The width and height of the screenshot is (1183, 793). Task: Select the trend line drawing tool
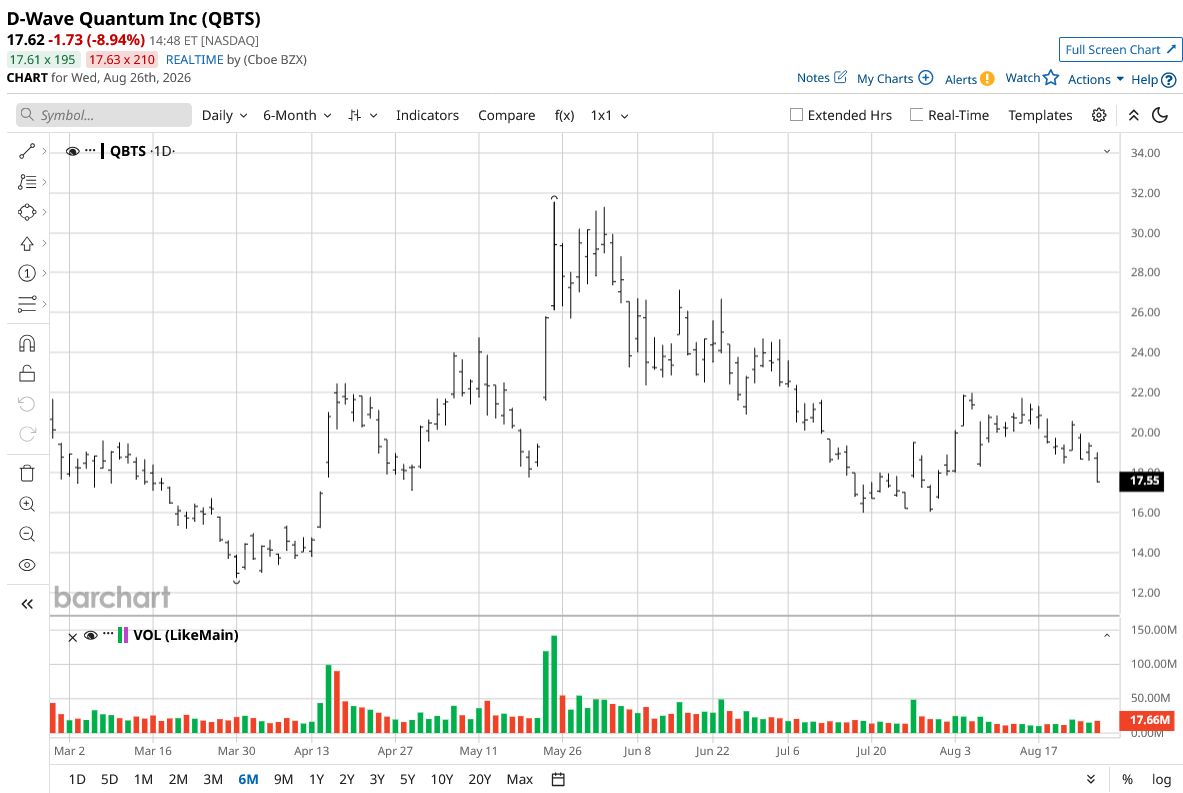[27, 152]
